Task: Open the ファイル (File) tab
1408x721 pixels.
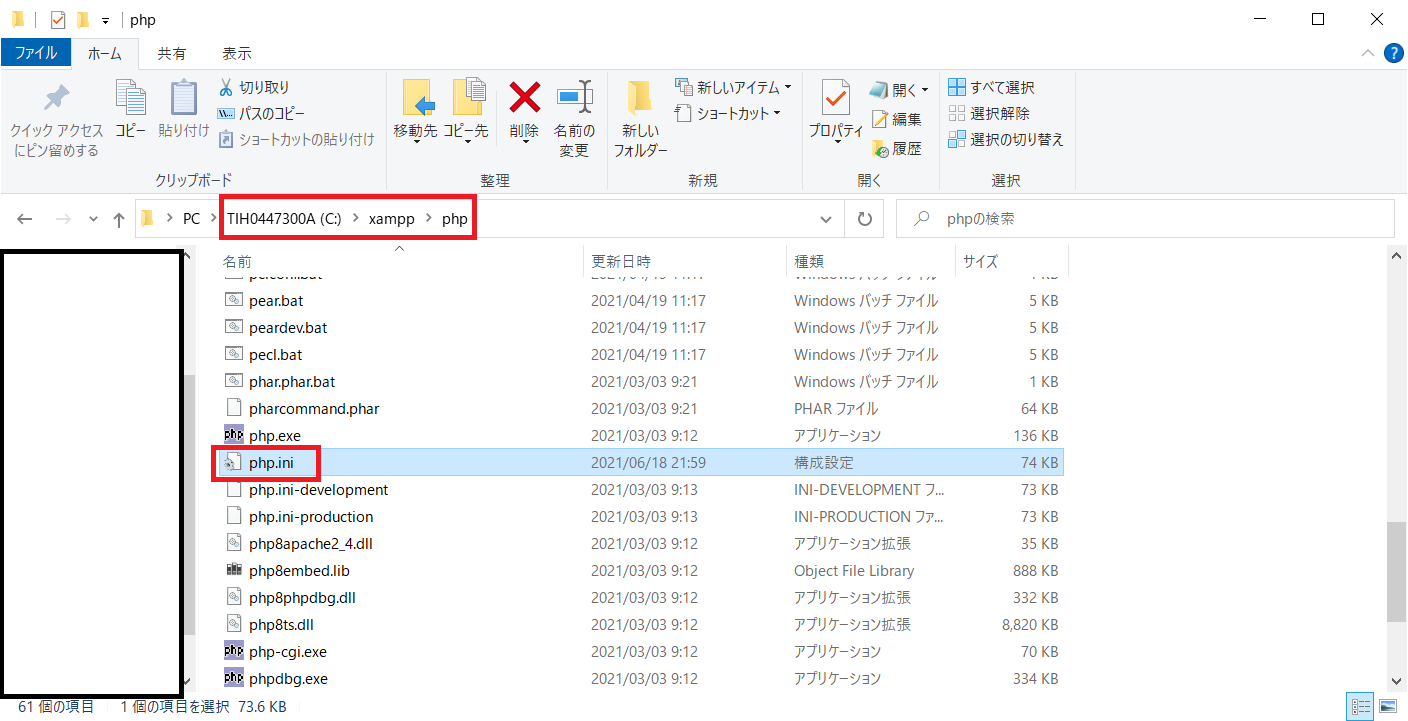Action: click(x=36, y=53)
